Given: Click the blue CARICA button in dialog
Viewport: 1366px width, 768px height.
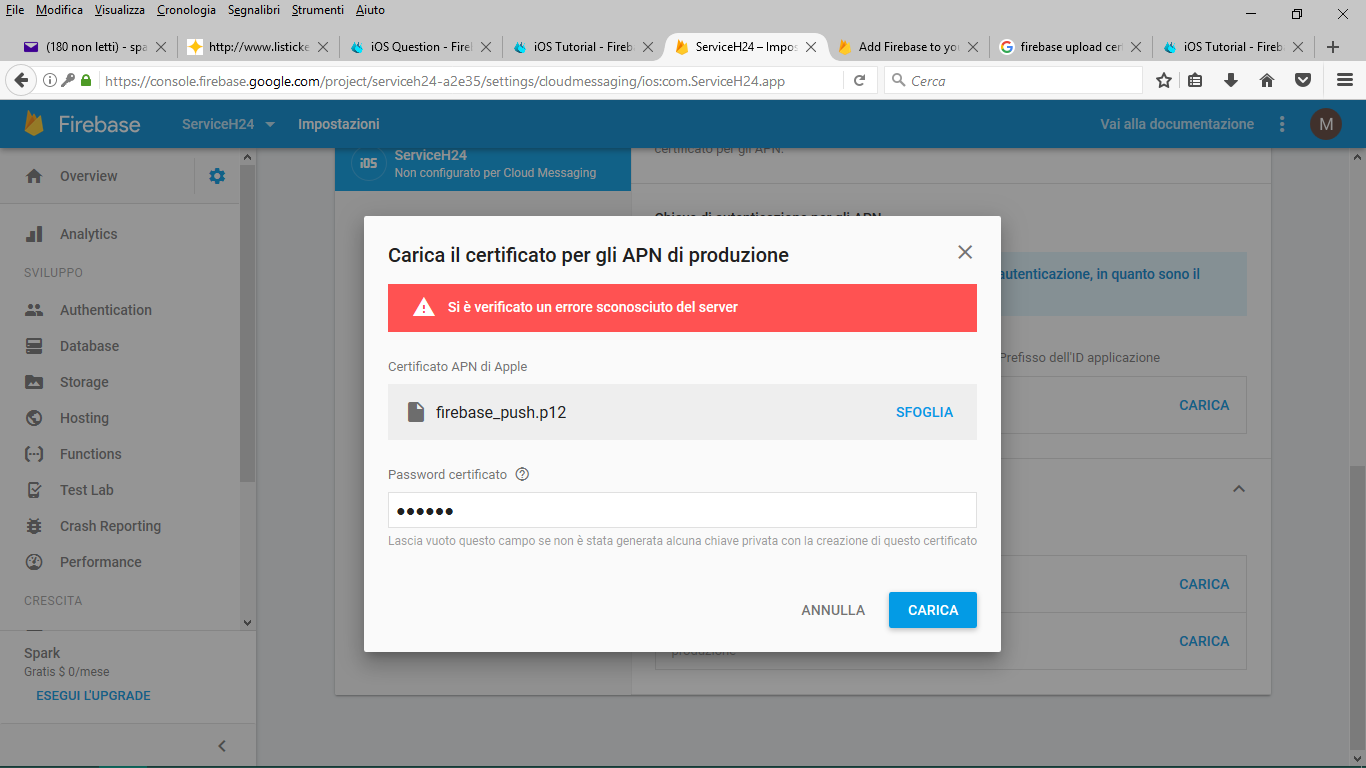Looking at the screenshot, I should coord(933,610).
